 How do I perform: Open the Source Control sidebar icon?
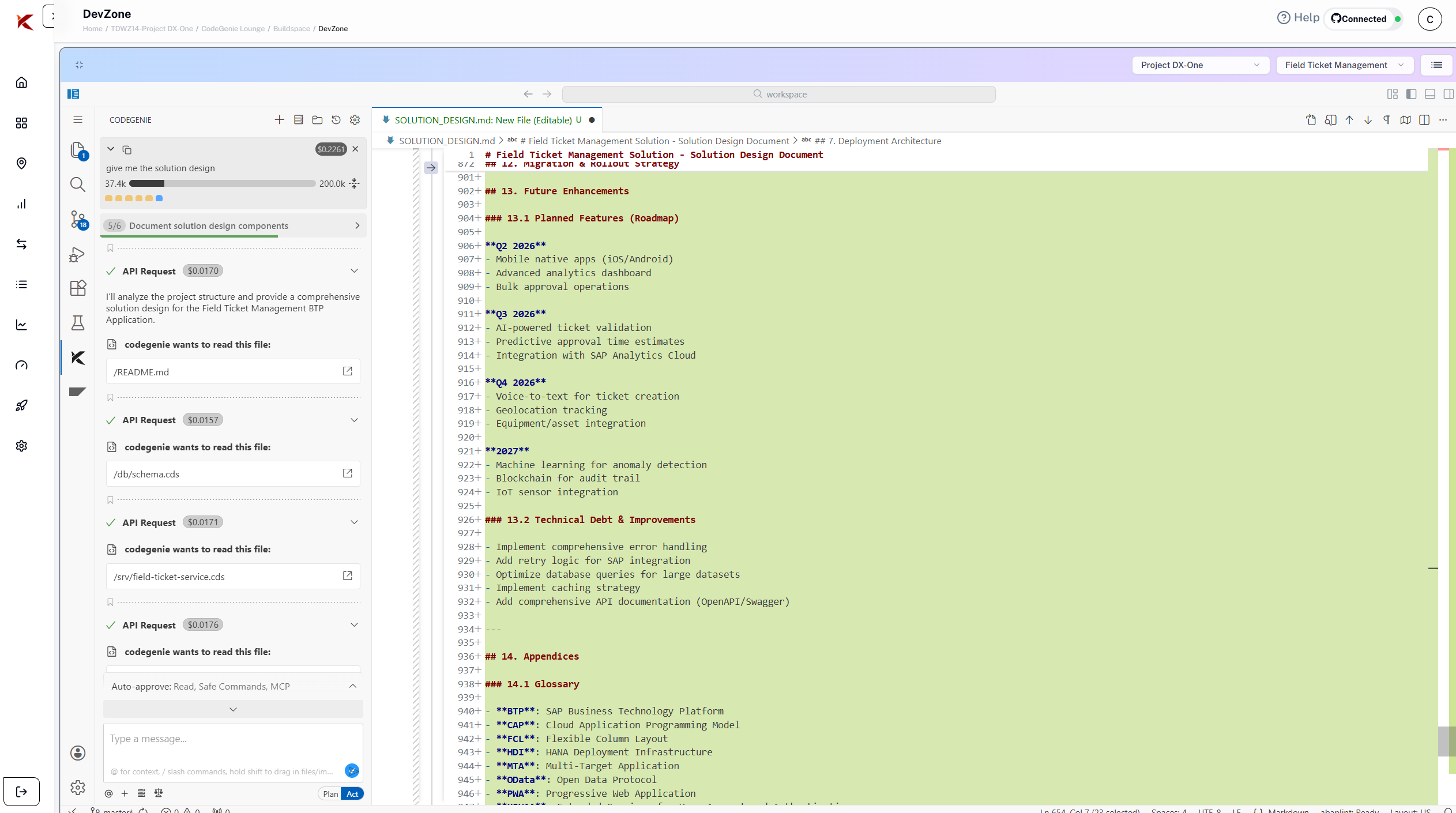click(x=78, y=219)
